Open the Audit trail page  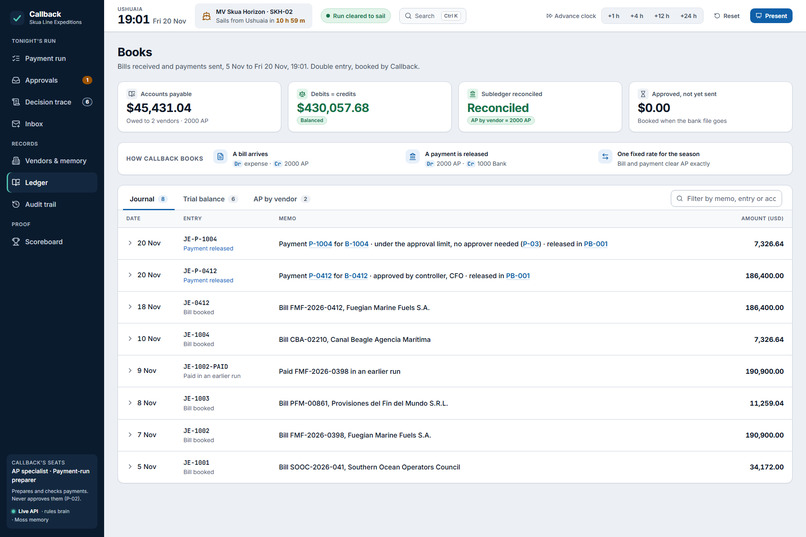pos(51,205)
